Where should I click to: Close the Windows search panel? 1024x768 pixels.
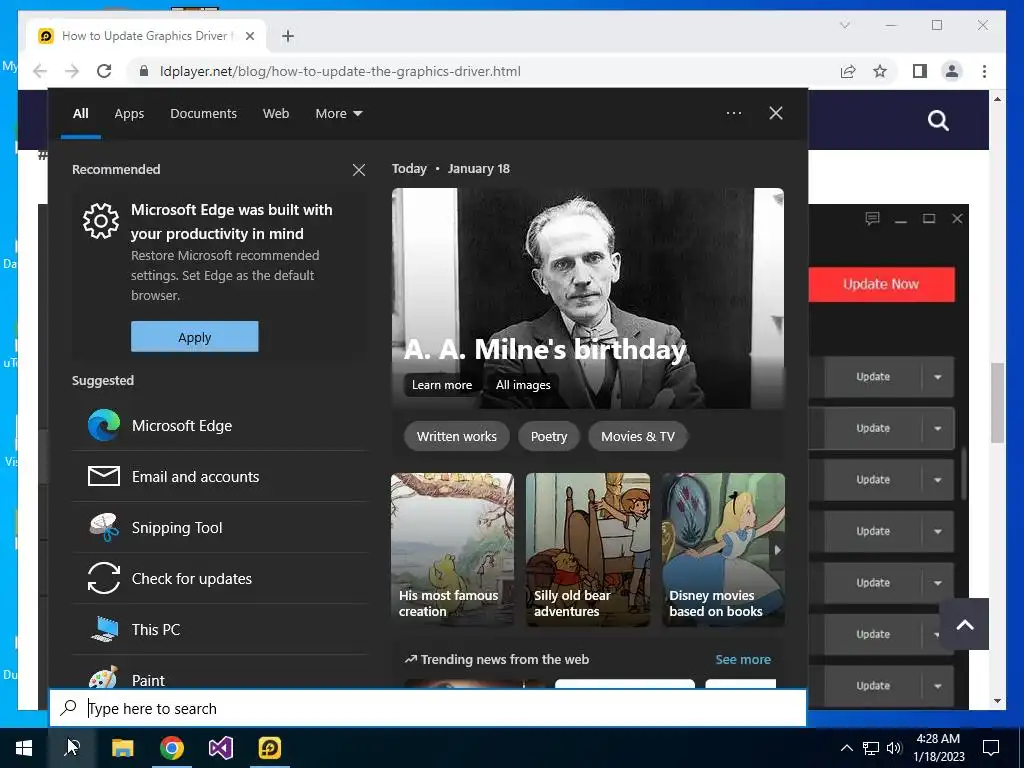click(776, 113)
